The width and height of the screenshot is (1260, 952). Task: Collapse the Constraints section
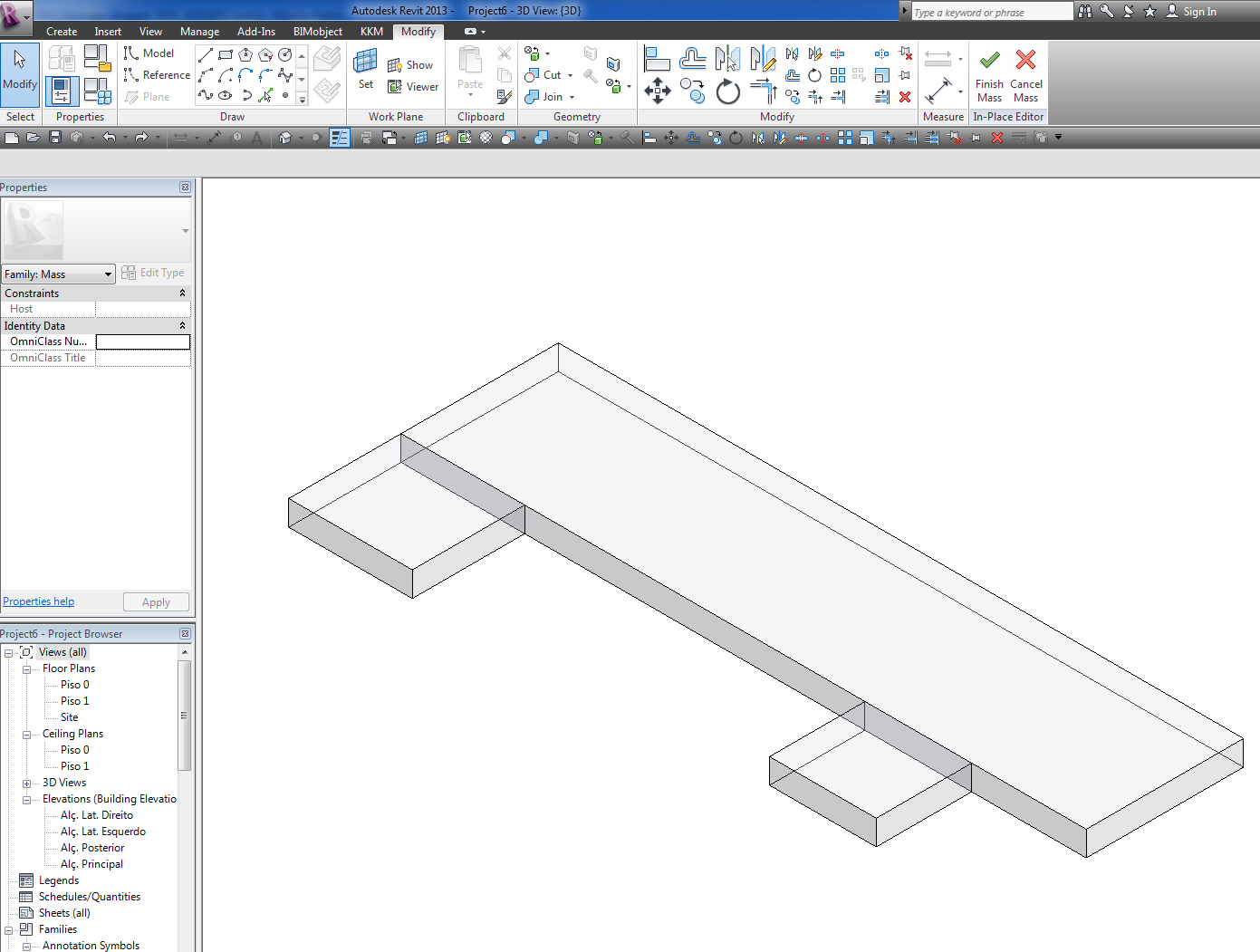point(182,293)
